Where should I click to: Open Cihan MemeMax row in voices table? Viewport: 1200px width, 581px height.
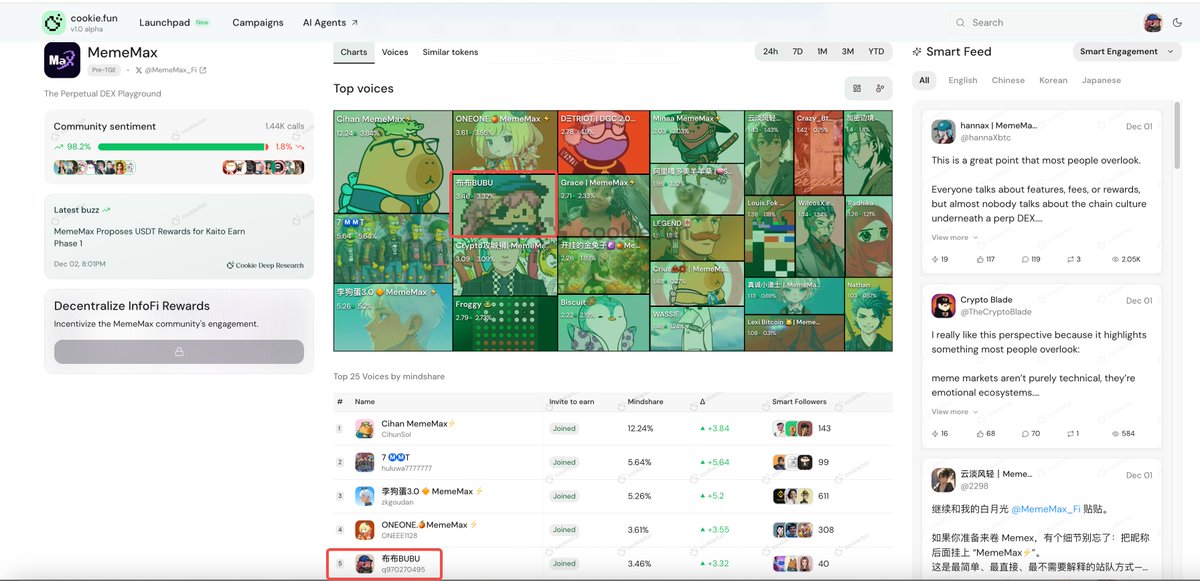pos(612,428)
